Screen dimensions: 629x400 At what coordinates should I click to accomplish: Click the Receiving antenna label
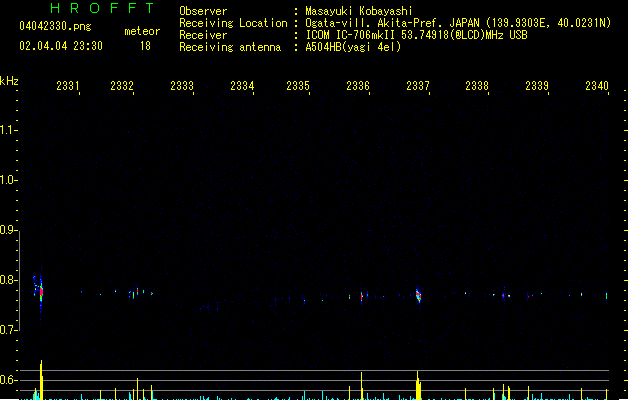(x=230, y=47)
